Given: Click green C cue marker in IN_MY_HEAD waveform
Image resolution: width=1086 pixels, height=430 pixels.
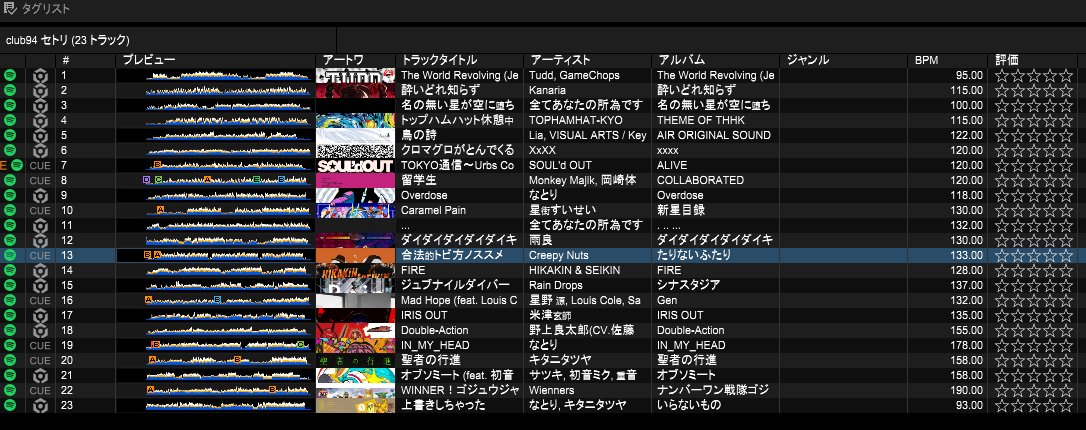Looking at the screenshot, I should (300, 343).
